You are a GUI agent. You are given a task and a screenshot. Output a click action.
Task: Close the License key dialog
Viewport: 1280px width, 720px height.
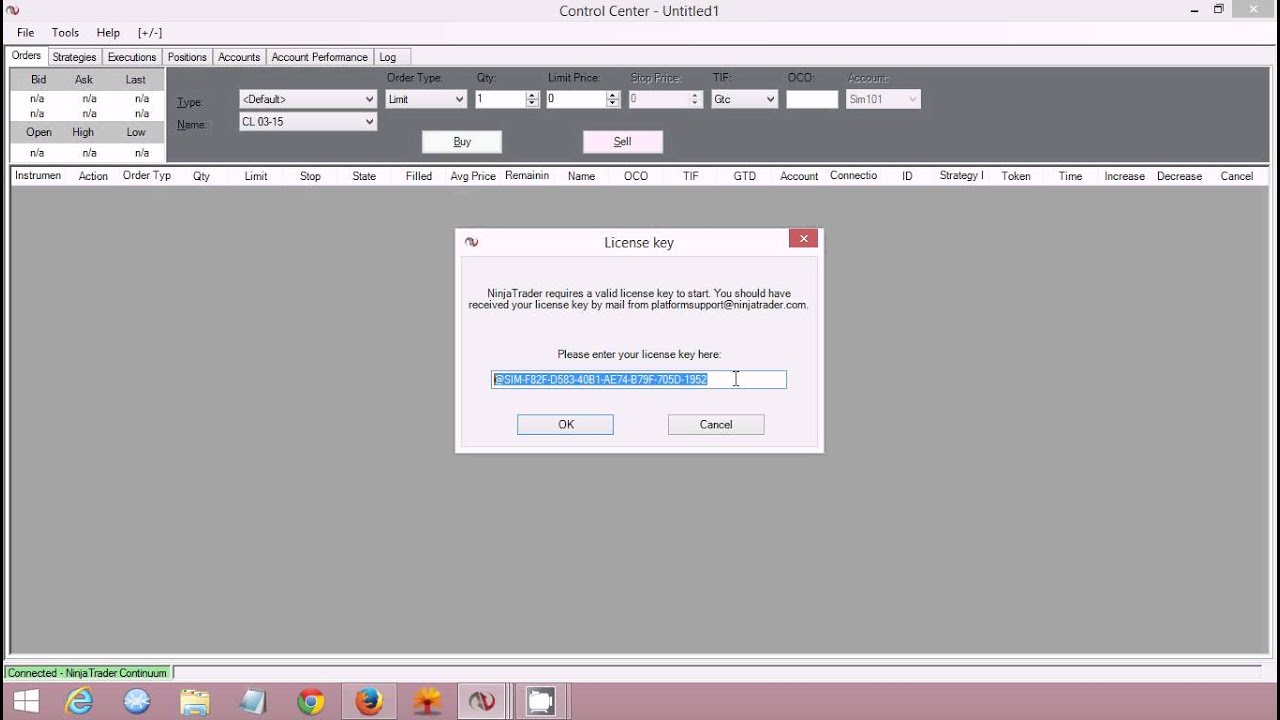(x=803, y=238)
